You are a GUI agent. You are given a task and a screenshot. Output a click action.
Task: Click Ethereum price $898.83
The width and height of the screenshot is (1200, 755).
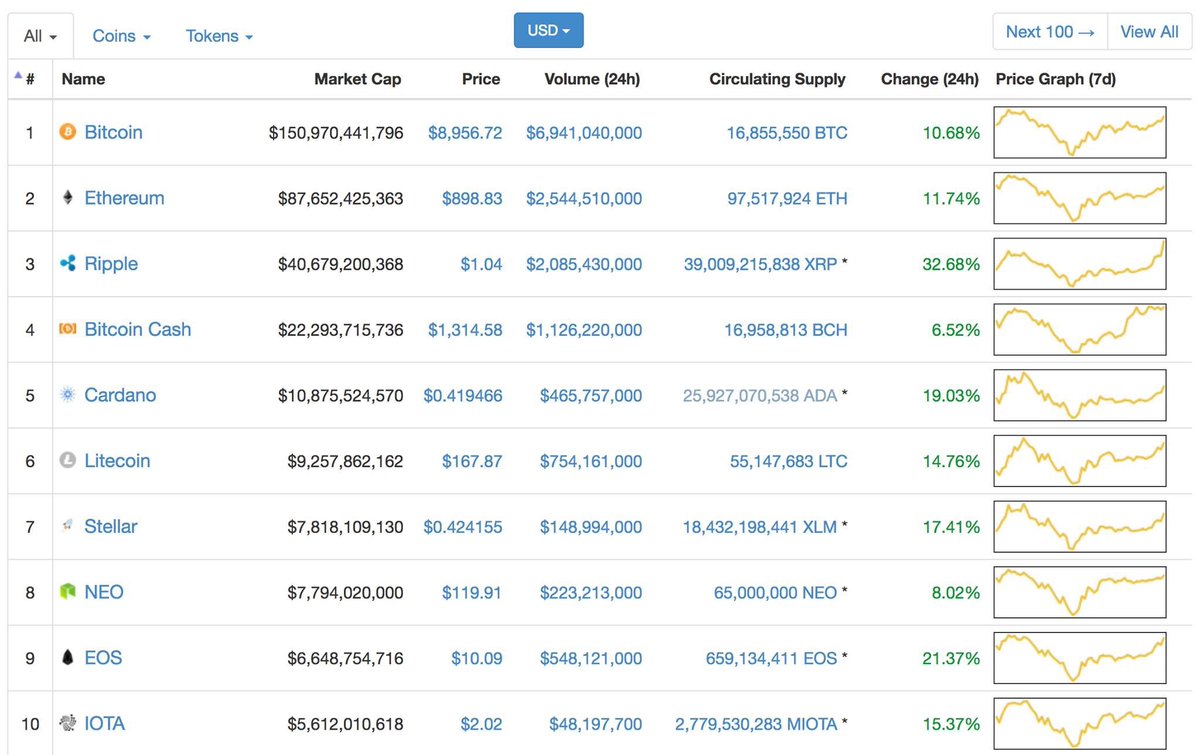click(472, 198)
